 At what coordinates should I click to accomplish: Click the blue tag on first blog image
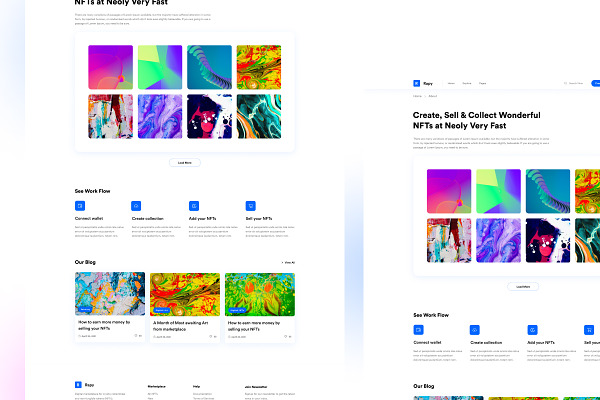click(x=85, y=309)
